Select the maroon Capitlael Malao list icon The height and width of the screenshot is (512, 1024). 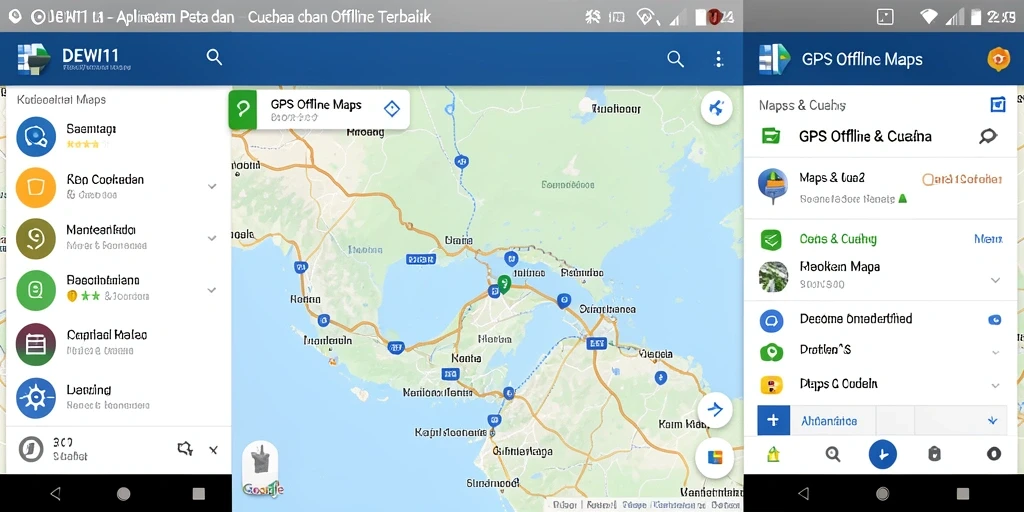[x=36, y=344]
